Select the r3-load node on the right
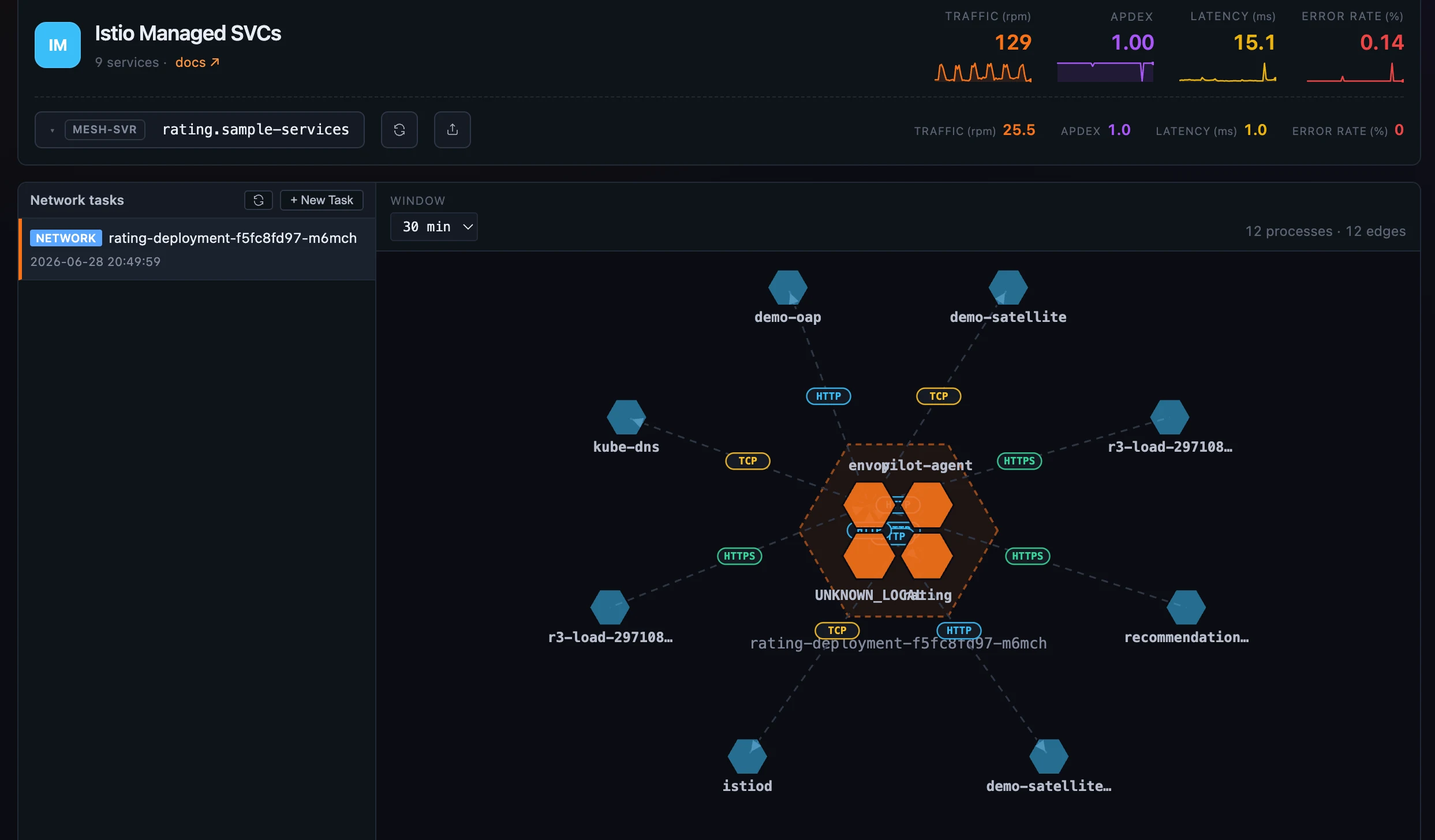This screenshot has width=1435, height=840. click(1170, 417)
